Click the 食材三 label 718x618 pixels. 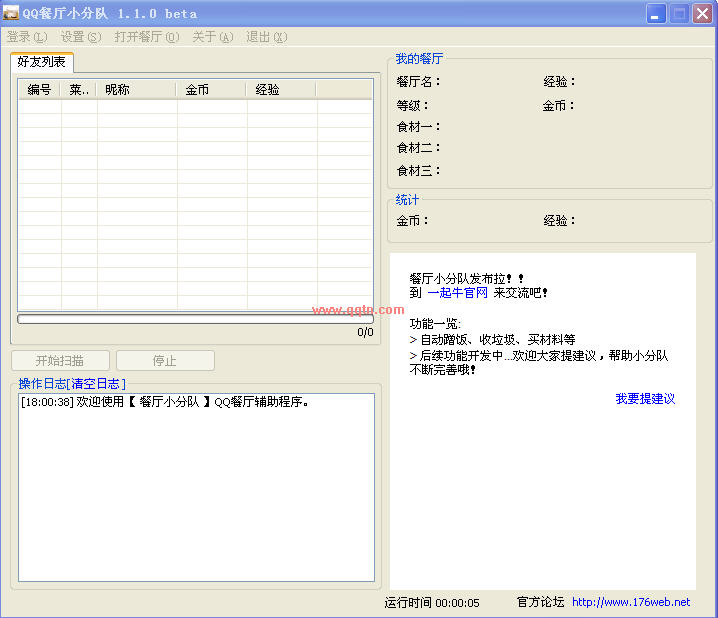tap(418, 171)
